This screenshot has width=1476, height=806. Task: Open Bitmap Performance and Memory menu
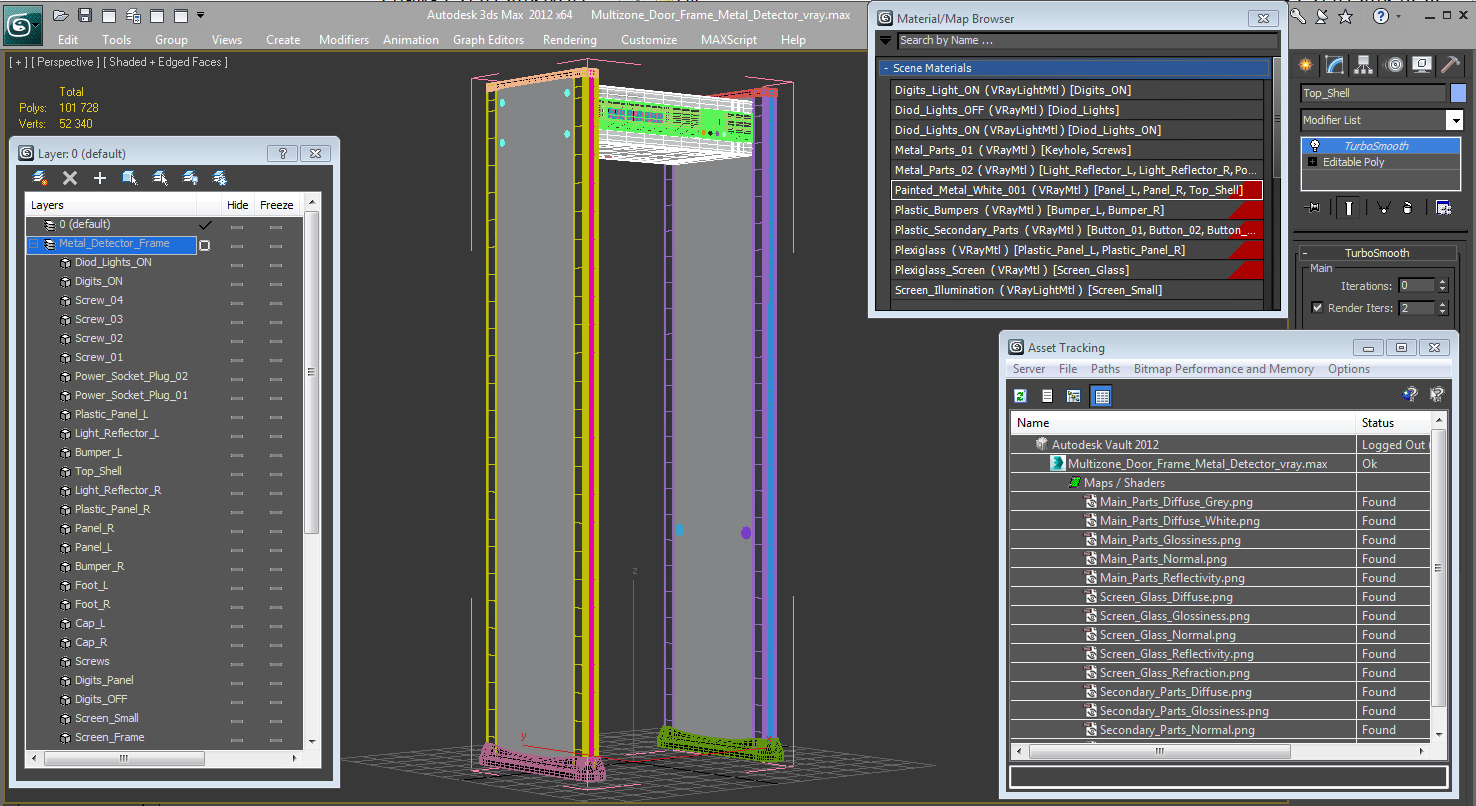pos(1224,369)
